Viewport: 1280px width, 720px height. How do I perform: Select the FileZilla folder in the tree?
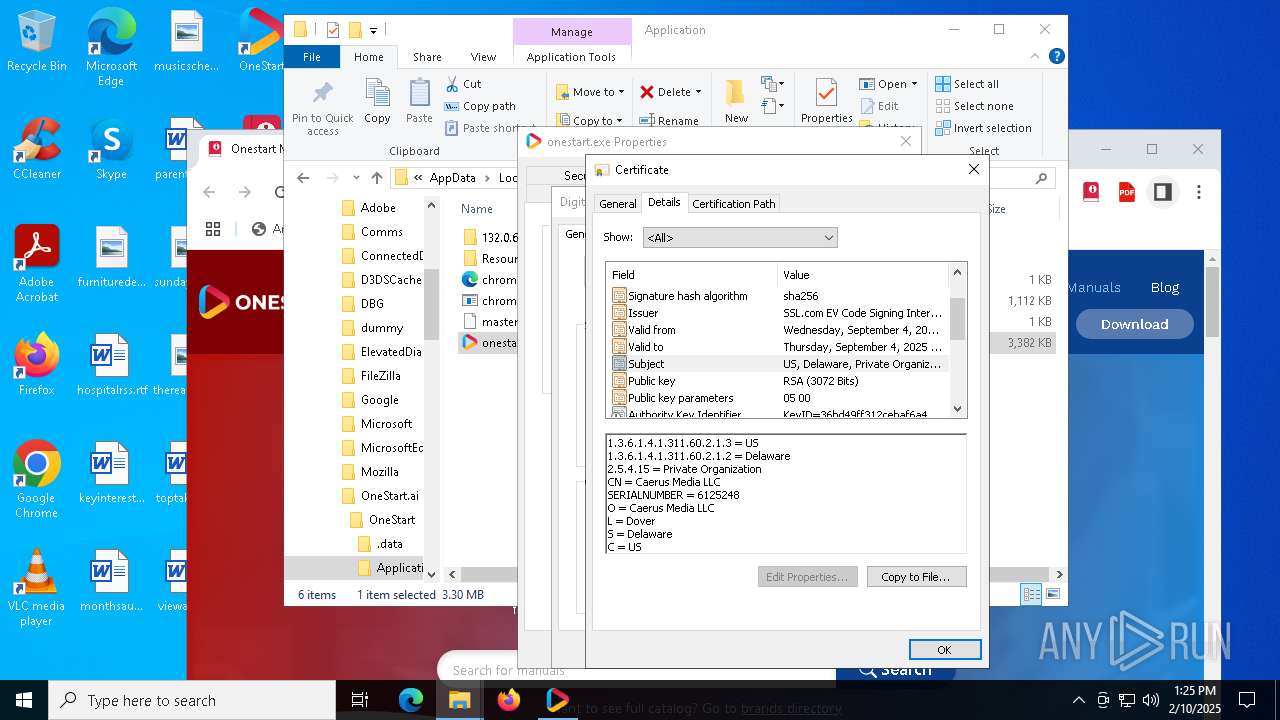(380, 376)
